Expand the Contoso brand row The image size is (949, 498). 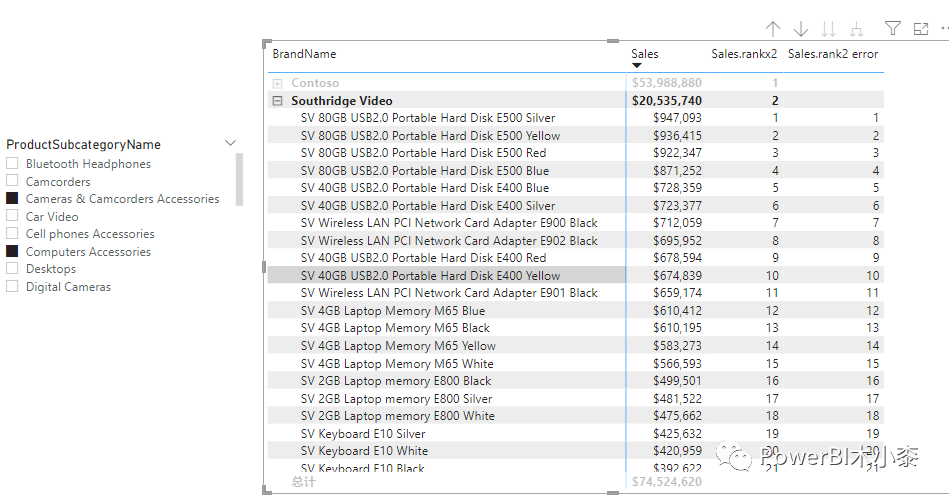277,84
